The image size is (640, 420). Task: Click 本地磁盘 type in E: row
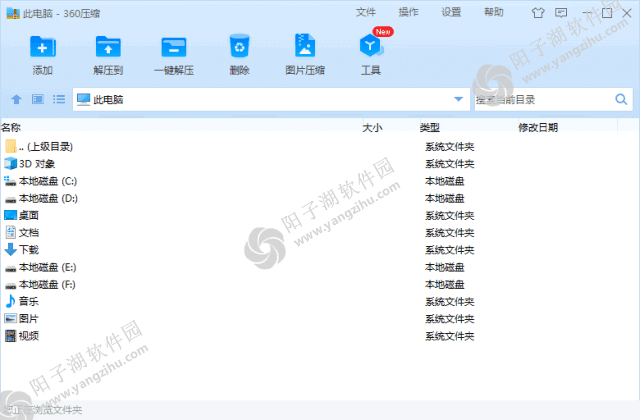coord(444,267)
